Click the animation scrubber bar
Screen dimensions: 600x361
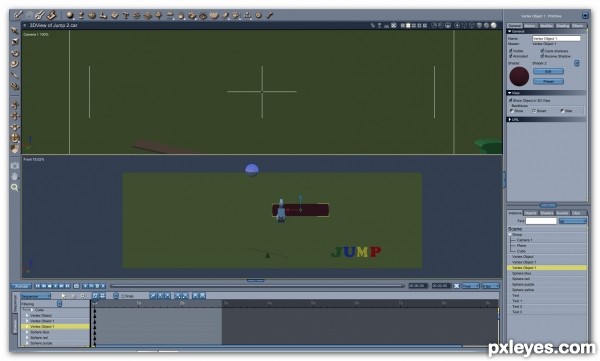(x=257, y=286)
